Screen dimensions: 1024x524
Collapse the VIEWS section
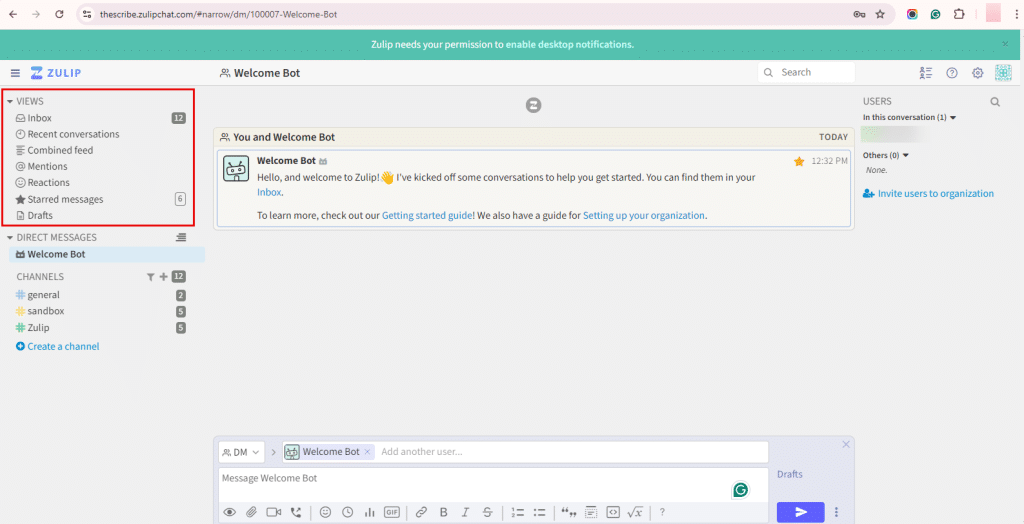pyautogui.click(x=10, y=102)
